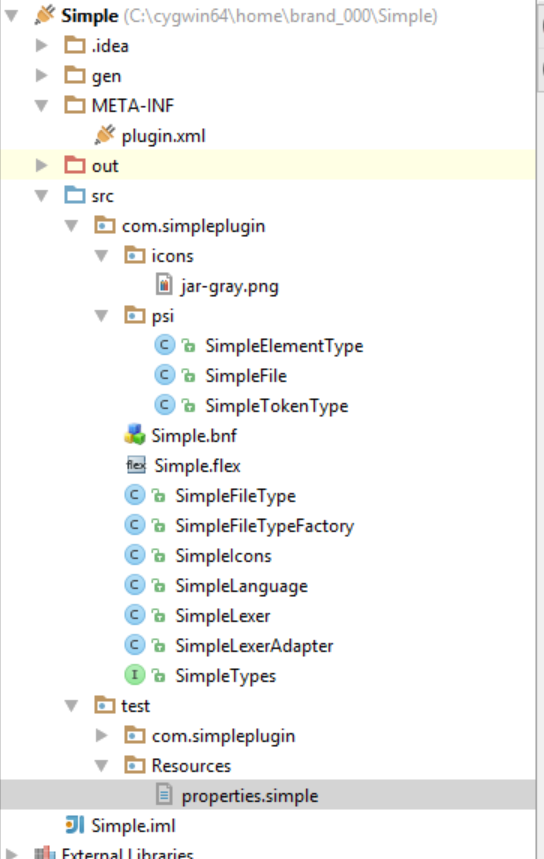The image size is (544, 859).
Task: Click the class icon of SimpleFileType
Action: (135, 495)
